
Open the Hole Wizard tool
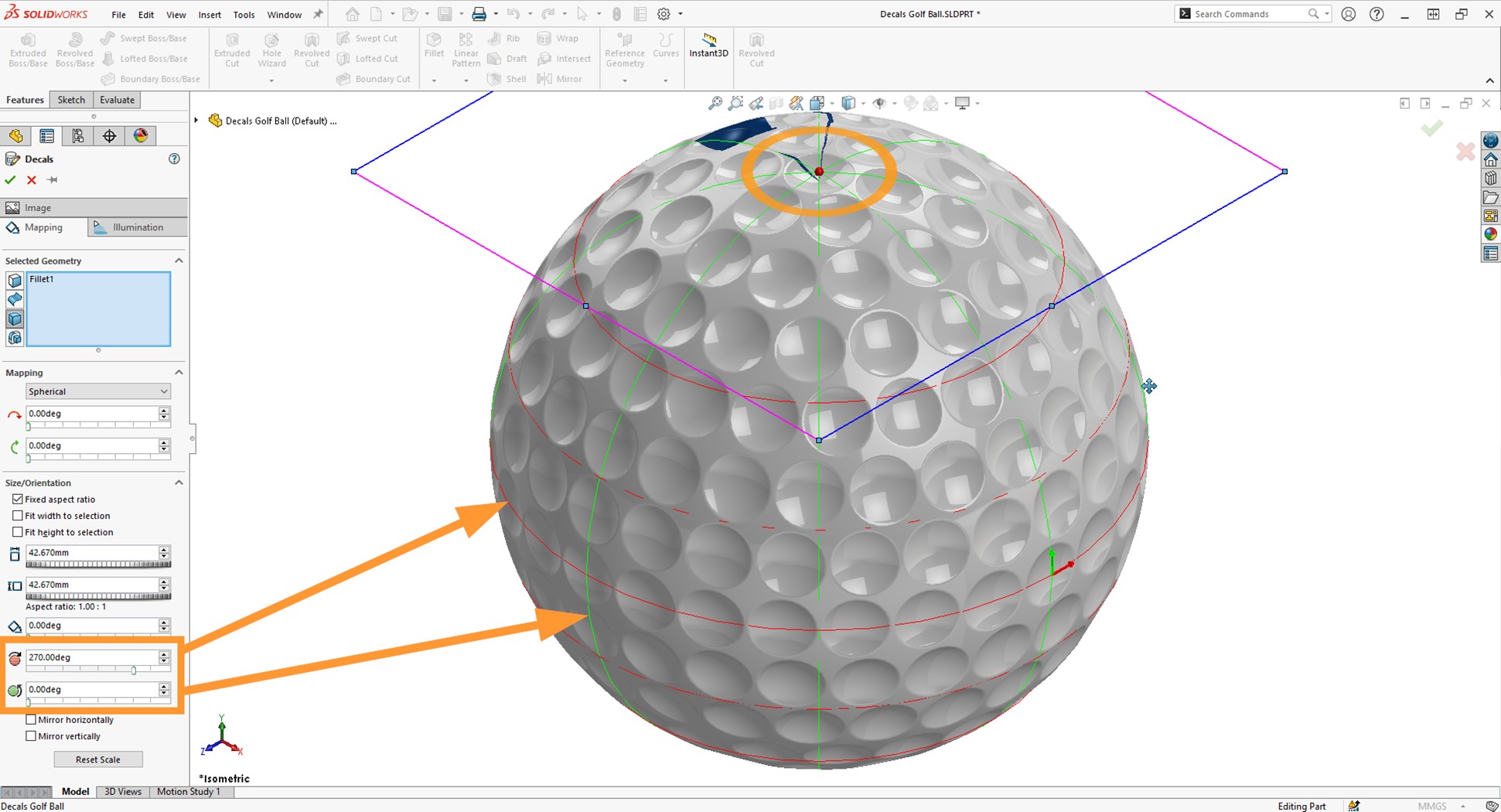pos(271,48)
